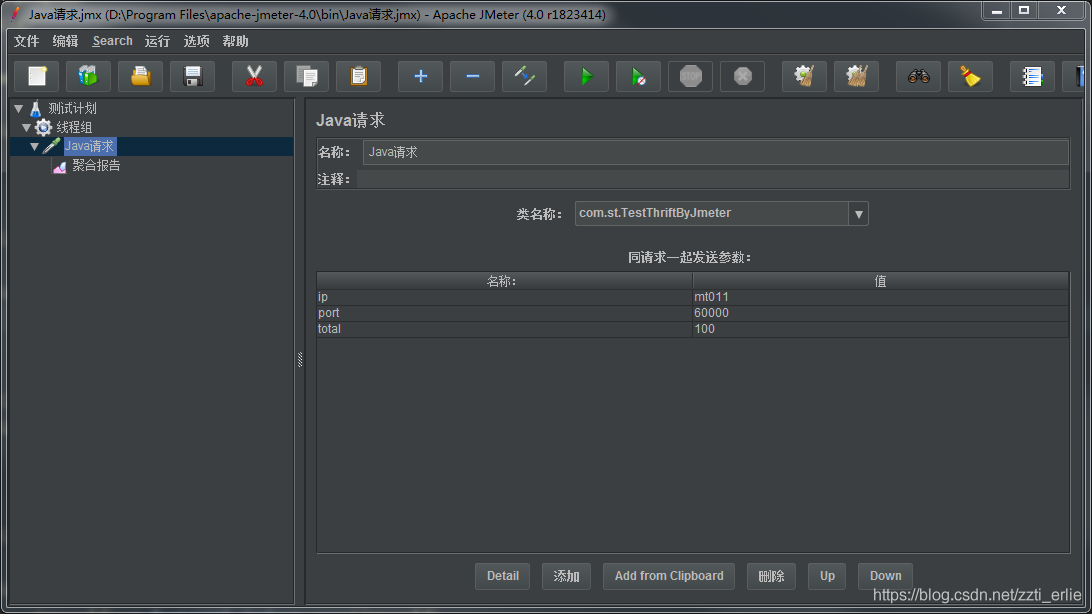1092x614 pixels.
Task: Open the 类名称 class name dropdown
Action: tap(858, 213)
